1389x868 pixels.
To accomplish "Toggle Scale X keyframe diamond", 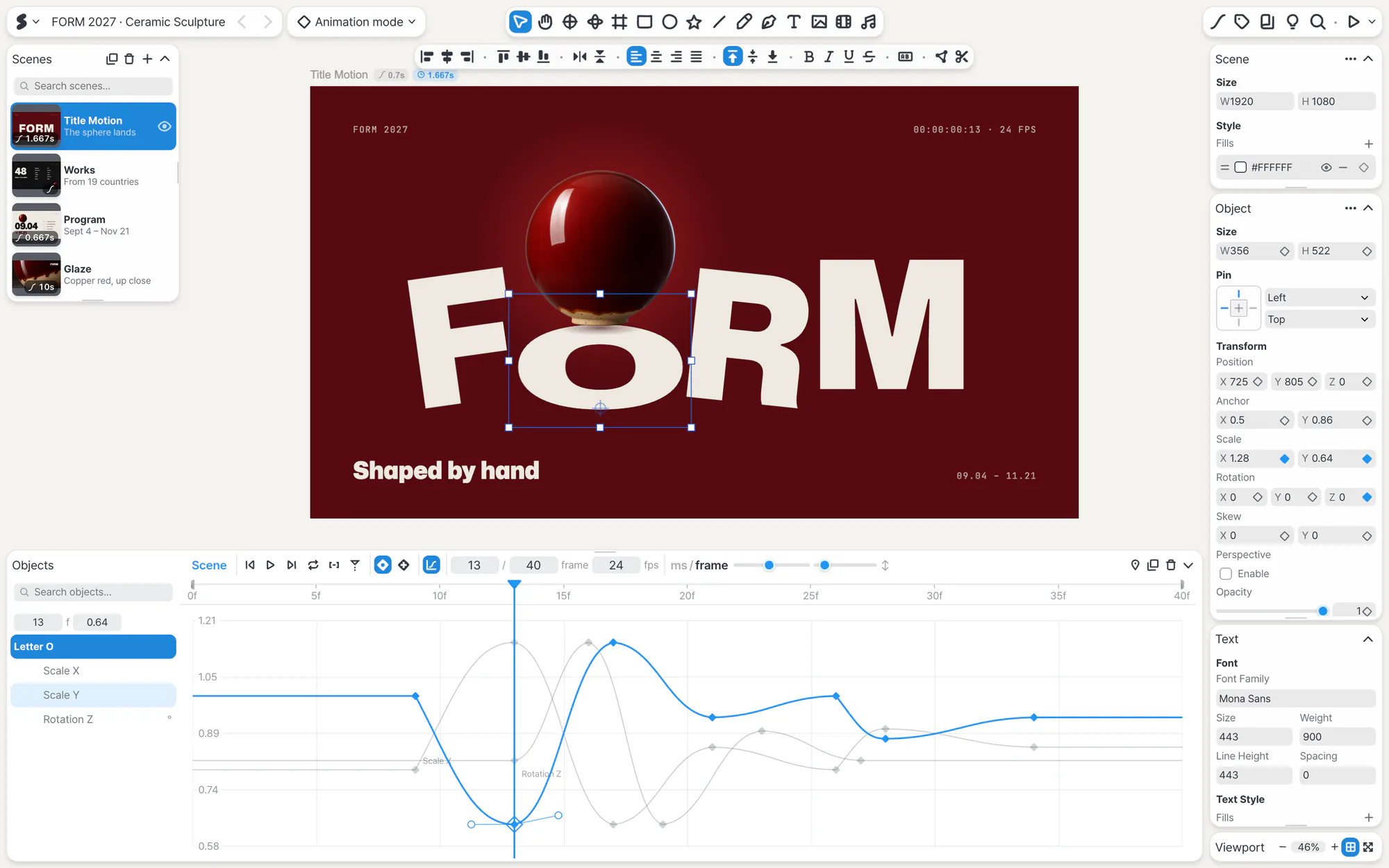I will click(1284, 458).
